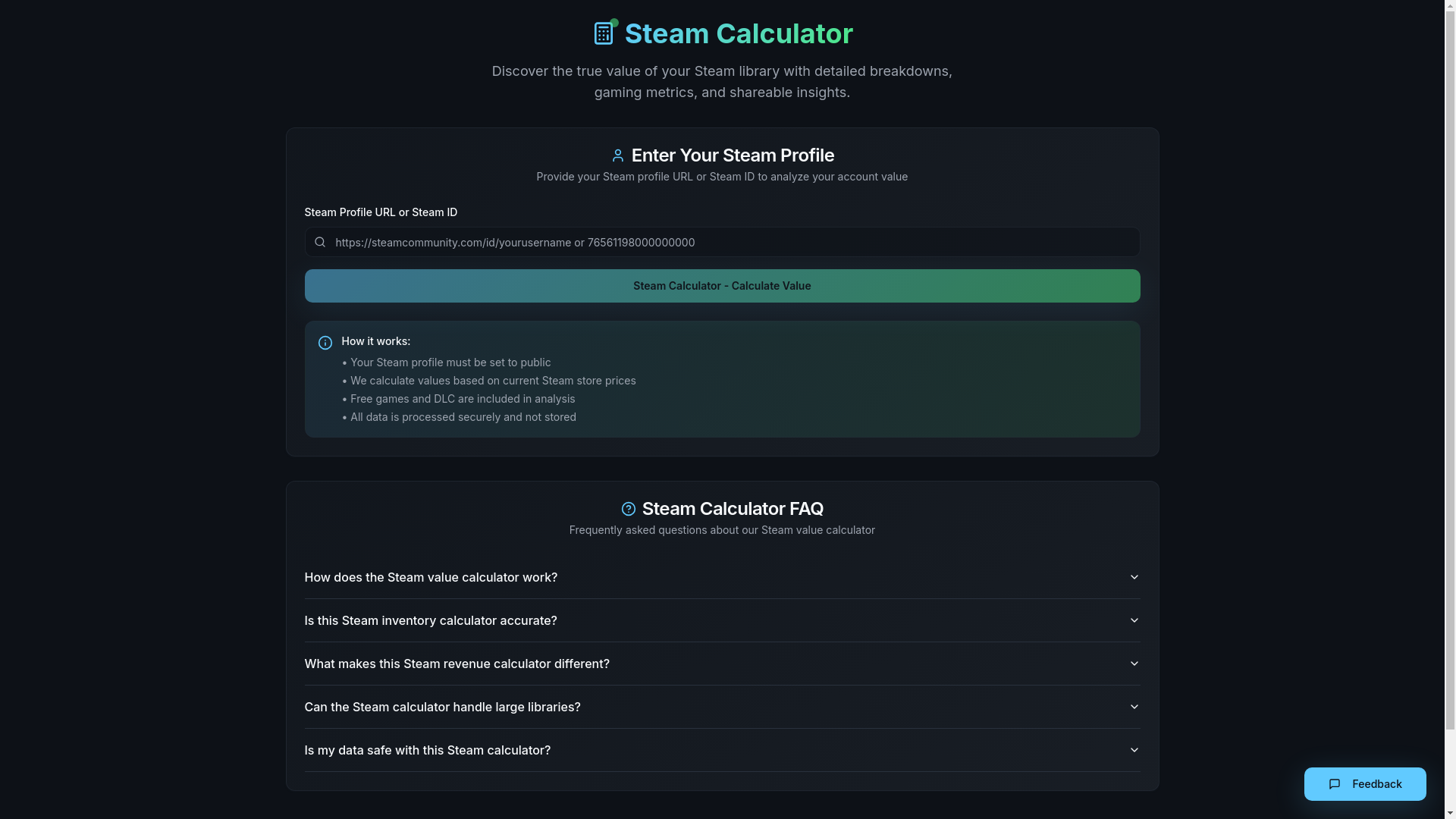This screenshot has width=1456, height=819.
Task: Click the user profile icon beside Enter Your Steam Profile
Action: coord(618,155)
